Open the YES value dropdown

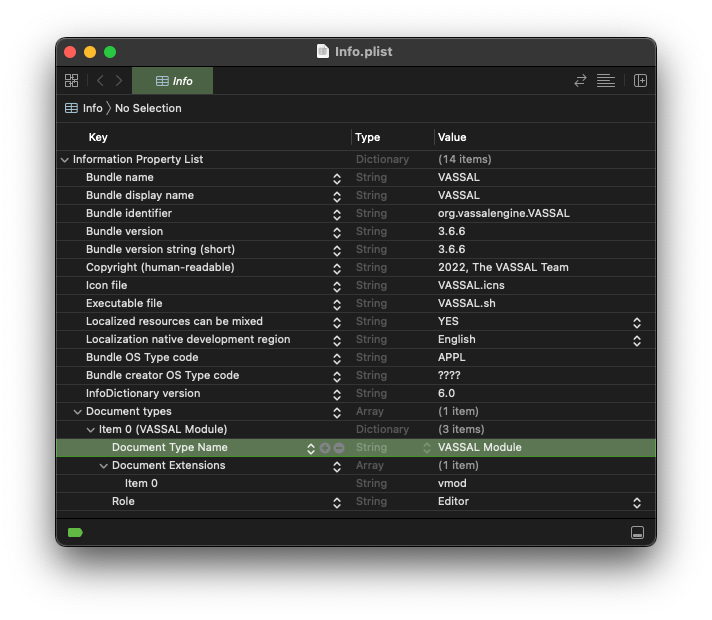[637, 322]
